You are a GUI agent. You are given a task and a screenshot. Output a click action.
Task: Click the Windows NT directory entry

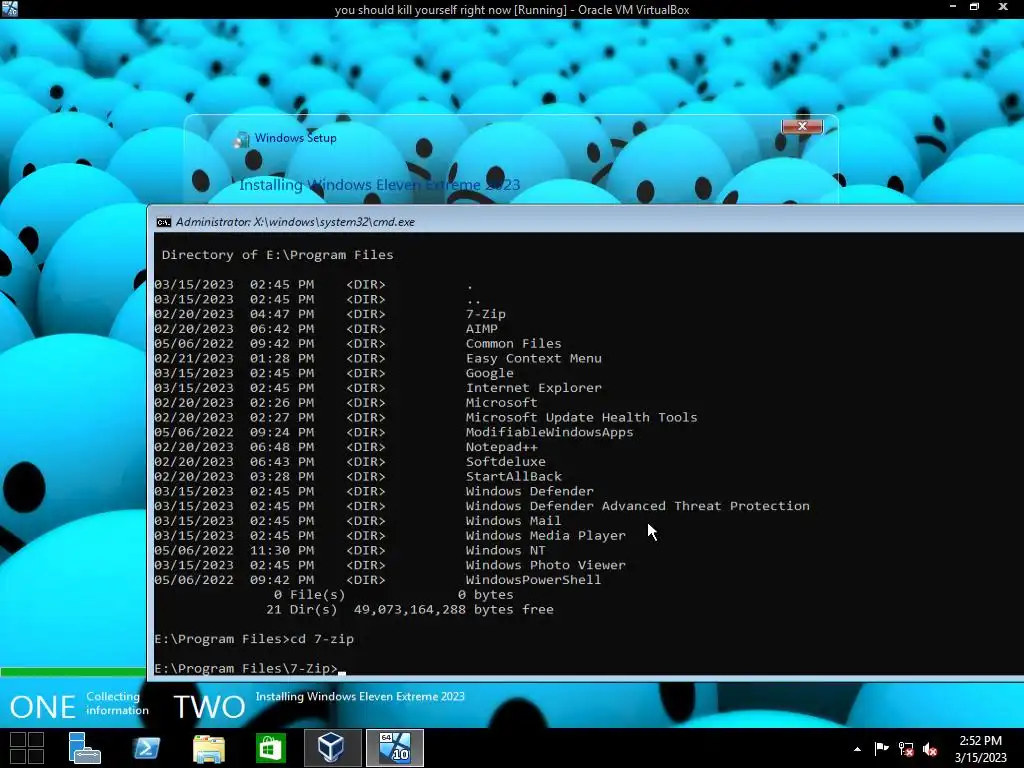click(x=505, y=551)
